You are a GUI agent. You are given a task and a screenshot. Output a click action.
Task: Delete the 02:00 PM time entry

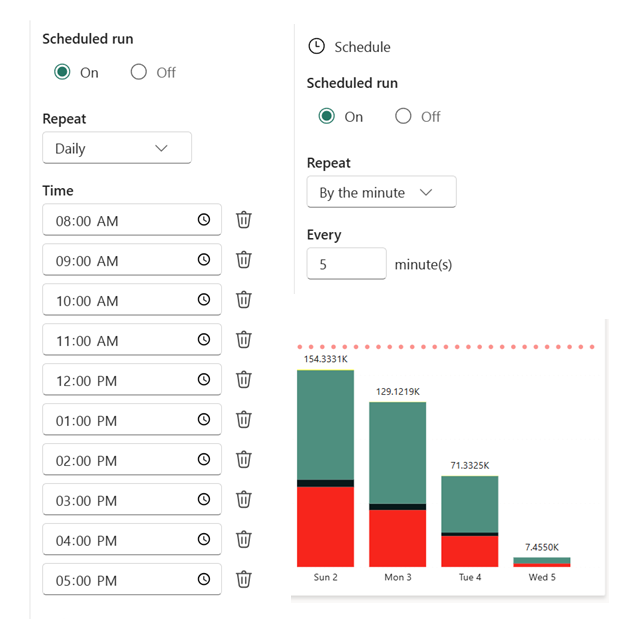[244, 460]
